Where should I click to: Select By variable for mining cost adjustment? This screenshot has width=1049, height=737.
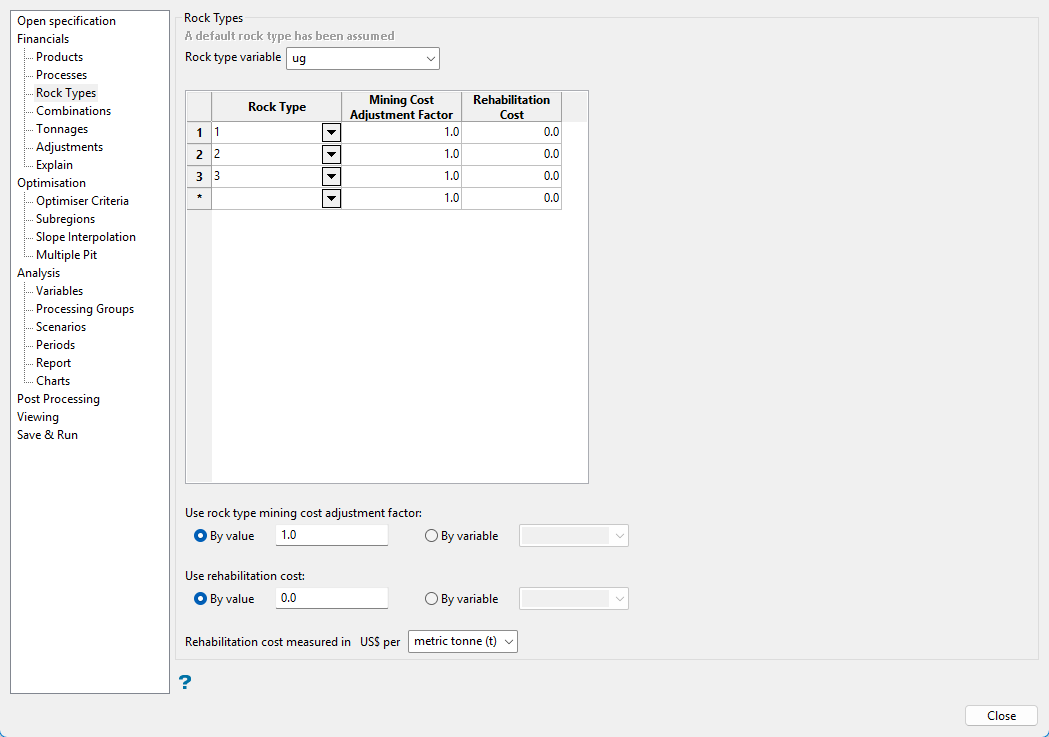[432, 536]
